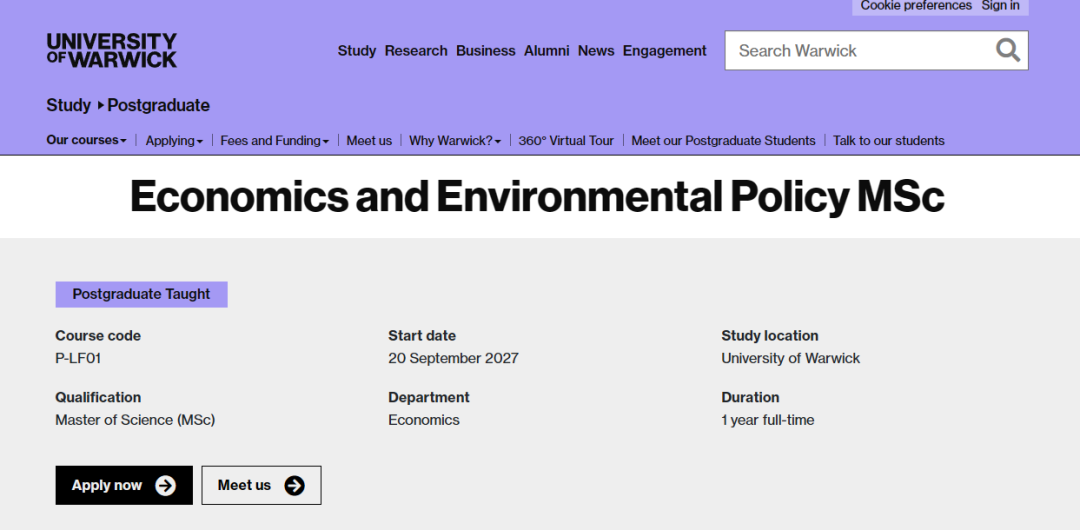The image size is (1080, 530).
Task: Open Meet us navigation link
Action: 369,141
